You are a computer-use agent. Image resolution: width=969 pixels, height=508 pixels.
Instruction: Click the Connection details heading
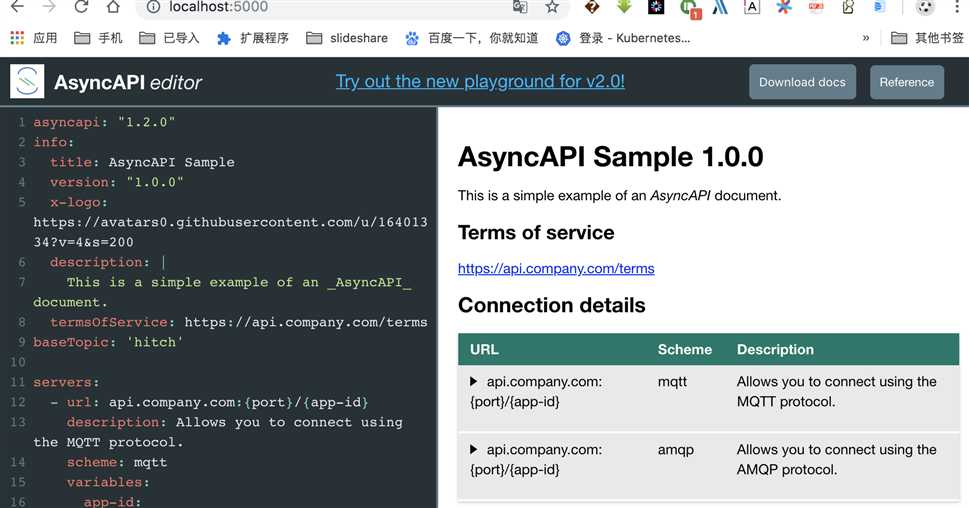[x=551, y=305]
